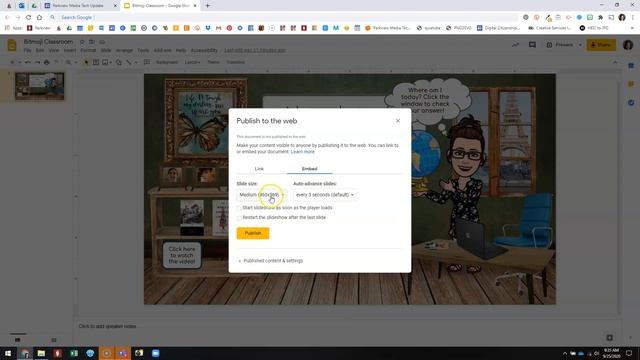Click the Background toolbar button
Screen dimensions: 640x360
(x=167, y=62)
